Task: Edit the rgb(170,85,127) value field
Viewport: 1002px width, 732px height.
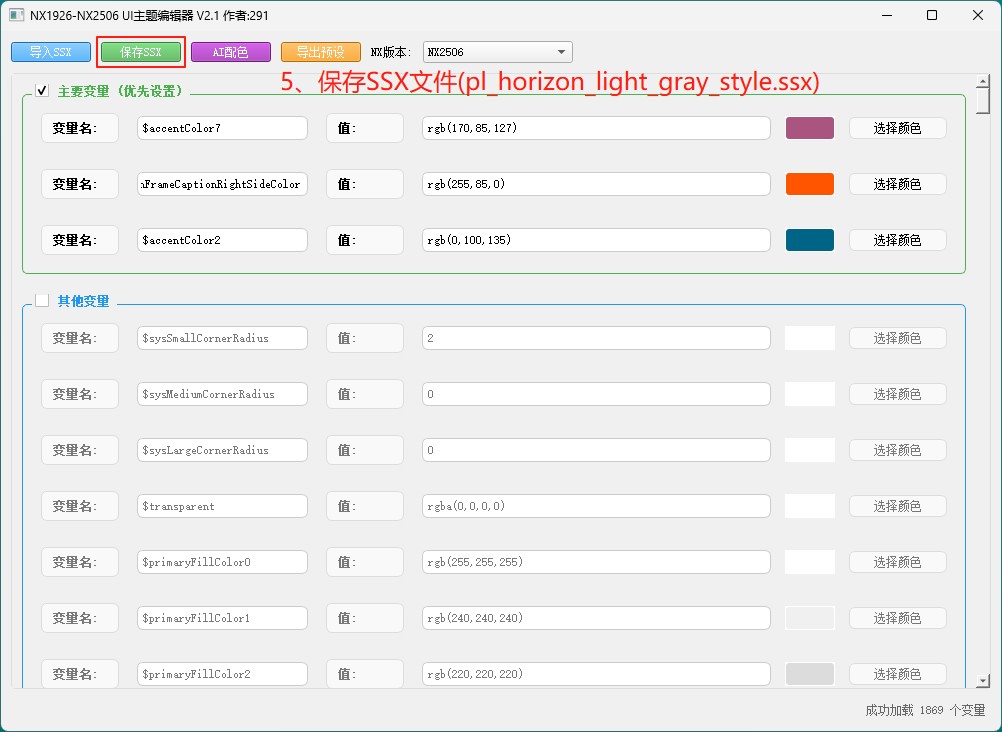Action: click(x=596, y=128)
